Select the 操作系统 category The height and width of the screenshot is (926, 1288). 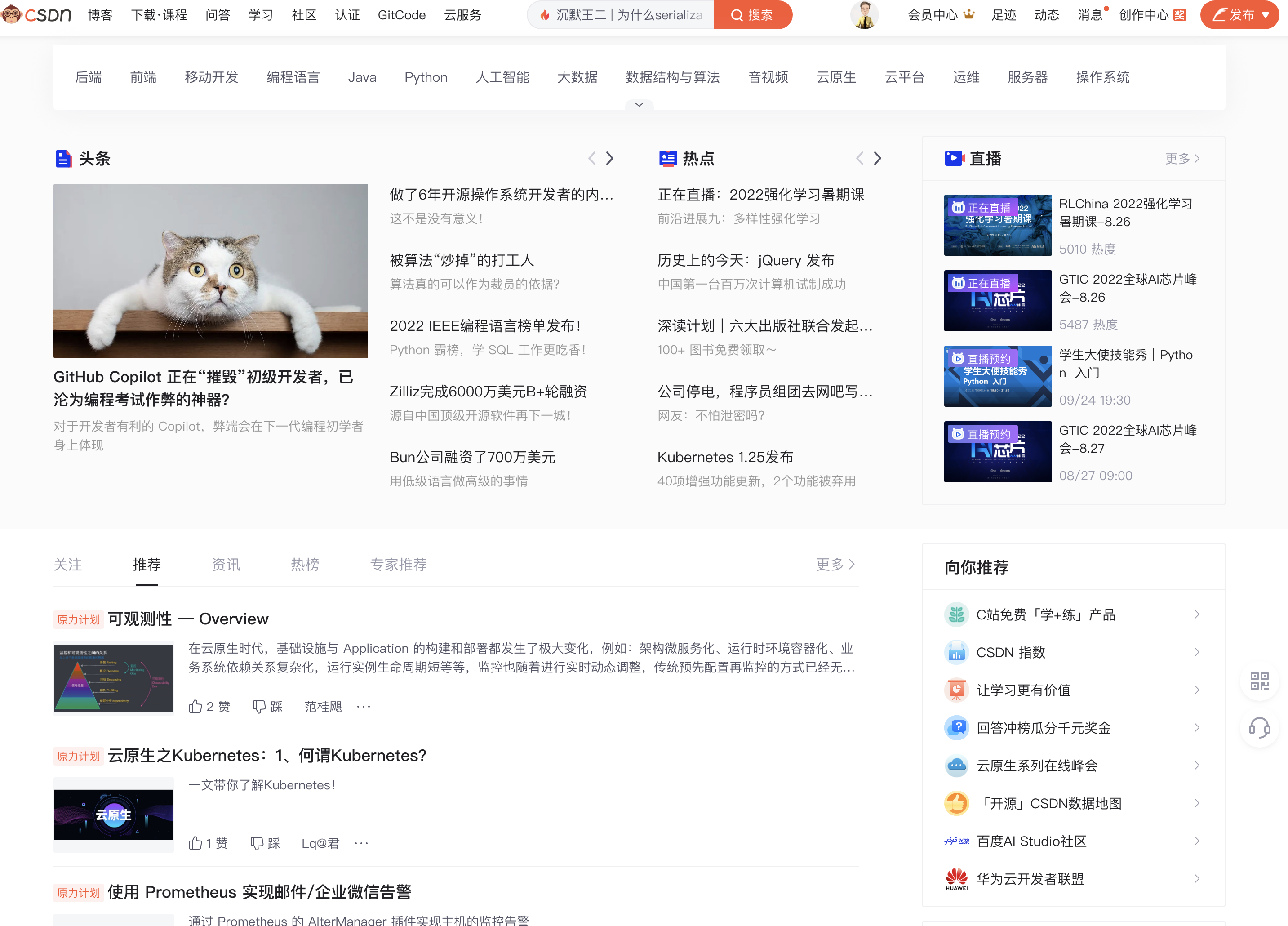pyautogui.click(x=1102, y=77)
